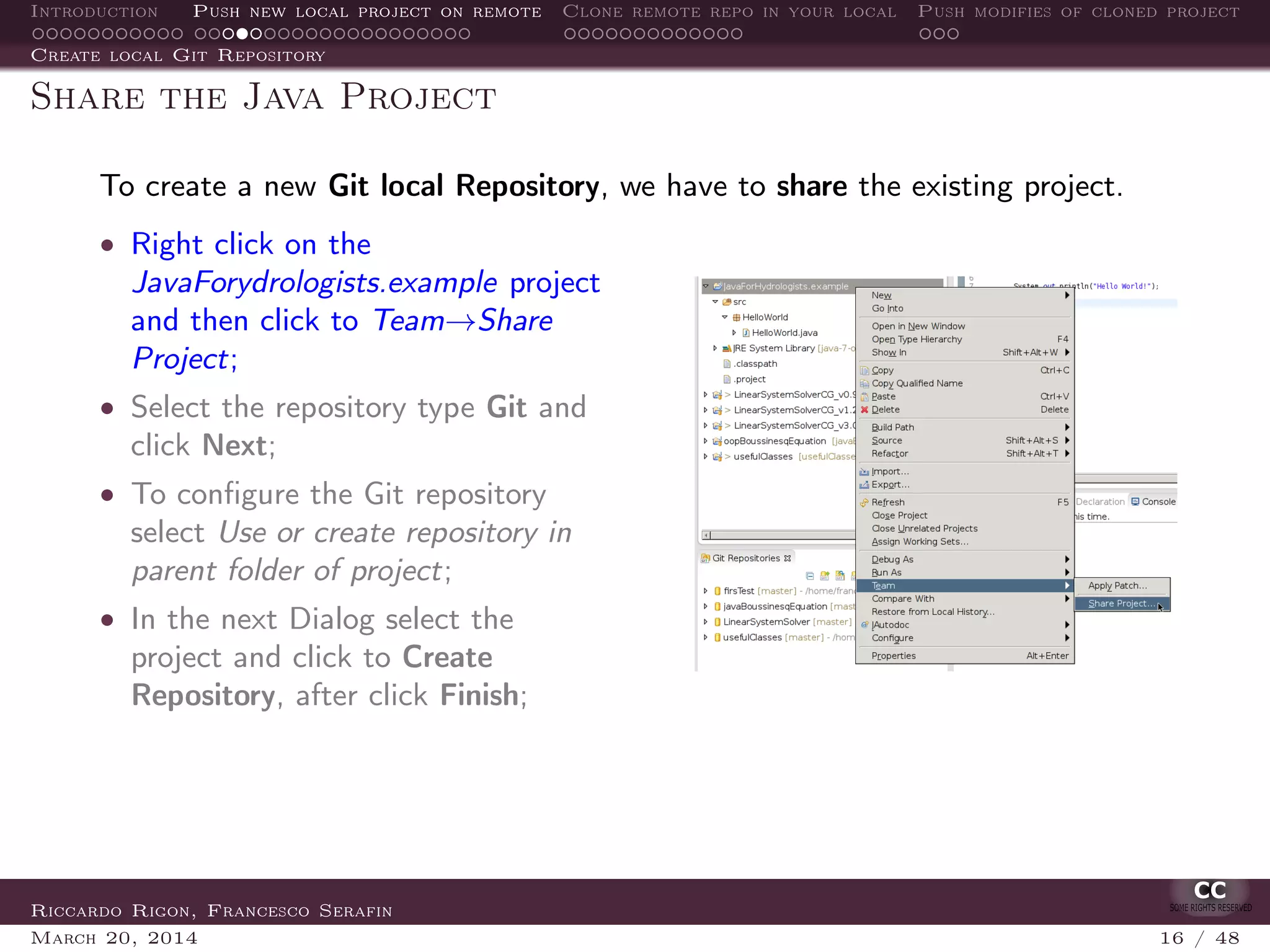Select Close Unrelated Projects entry
This screenshot has width=1270, height=952.
[x=965, y=529]
